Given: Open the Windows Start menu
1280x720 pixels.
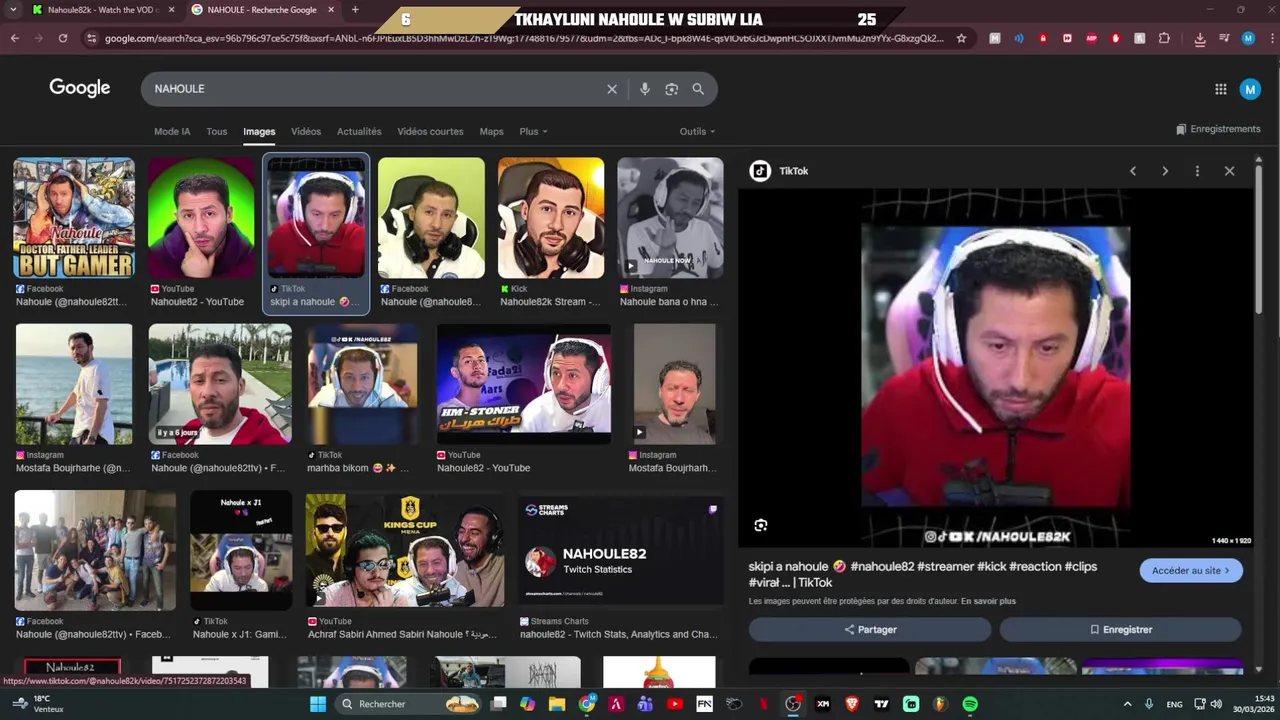Looking at the screenshot, I should (318, 704).
